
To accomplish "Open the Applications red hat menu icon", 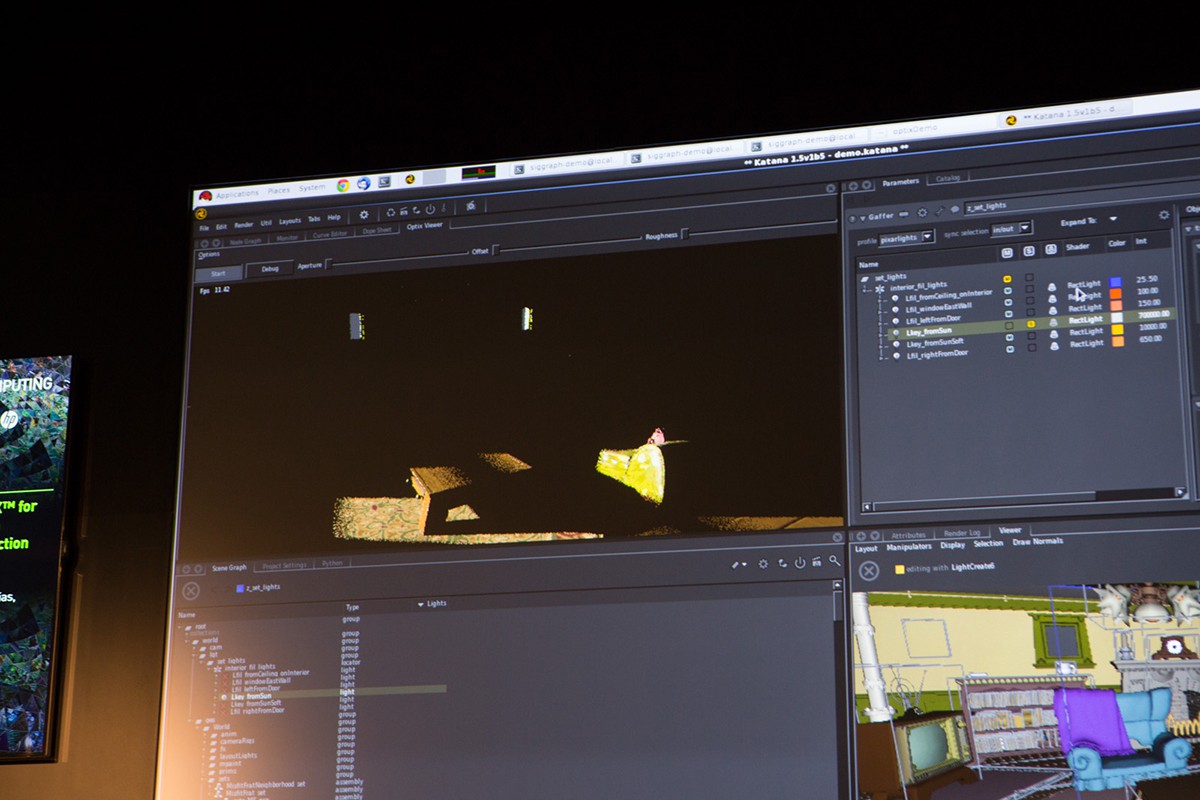I will (205, 196).
